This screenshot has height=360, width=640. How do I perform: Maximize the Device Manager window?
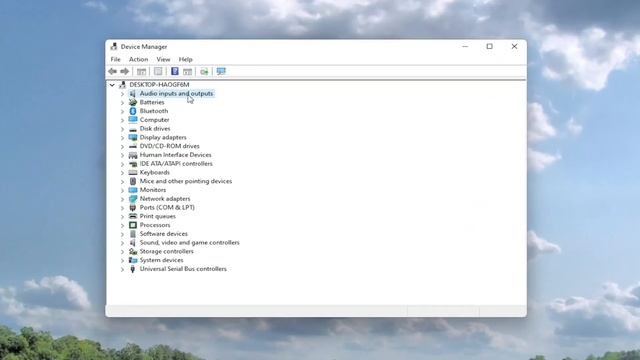pos(489,47)
